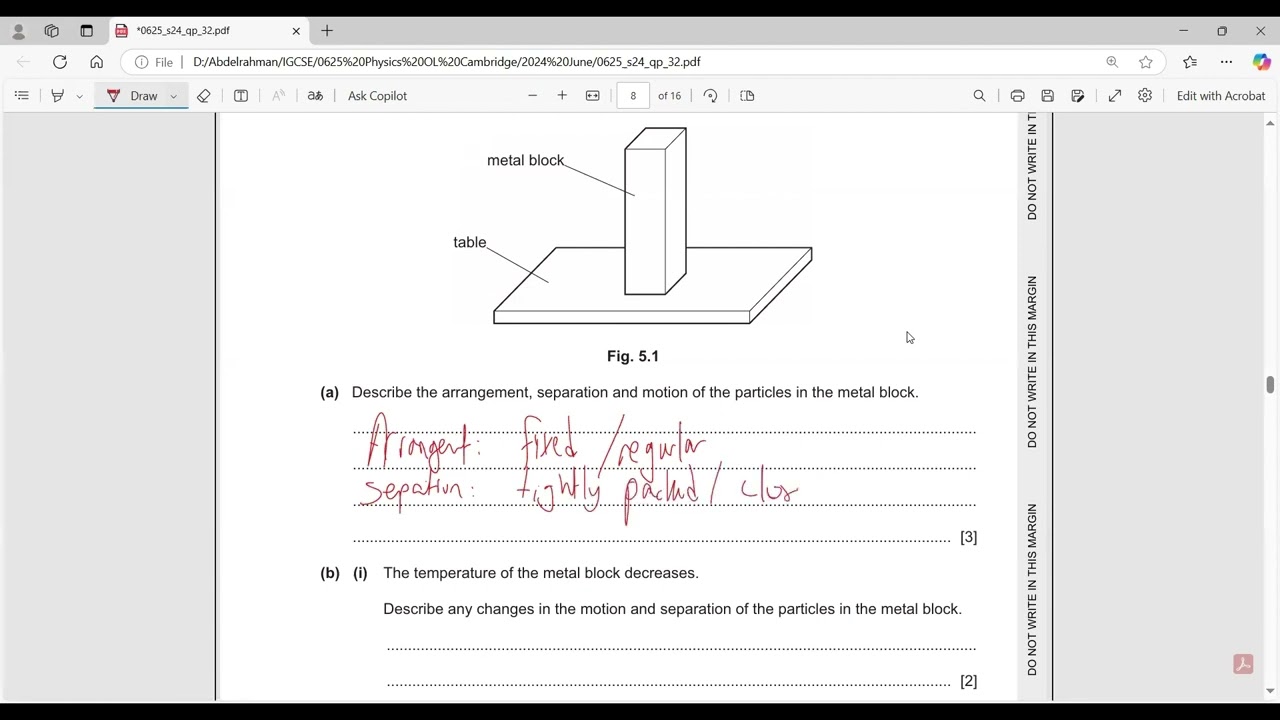Open the profile icon in the Edge title bar

coord(18,31)
